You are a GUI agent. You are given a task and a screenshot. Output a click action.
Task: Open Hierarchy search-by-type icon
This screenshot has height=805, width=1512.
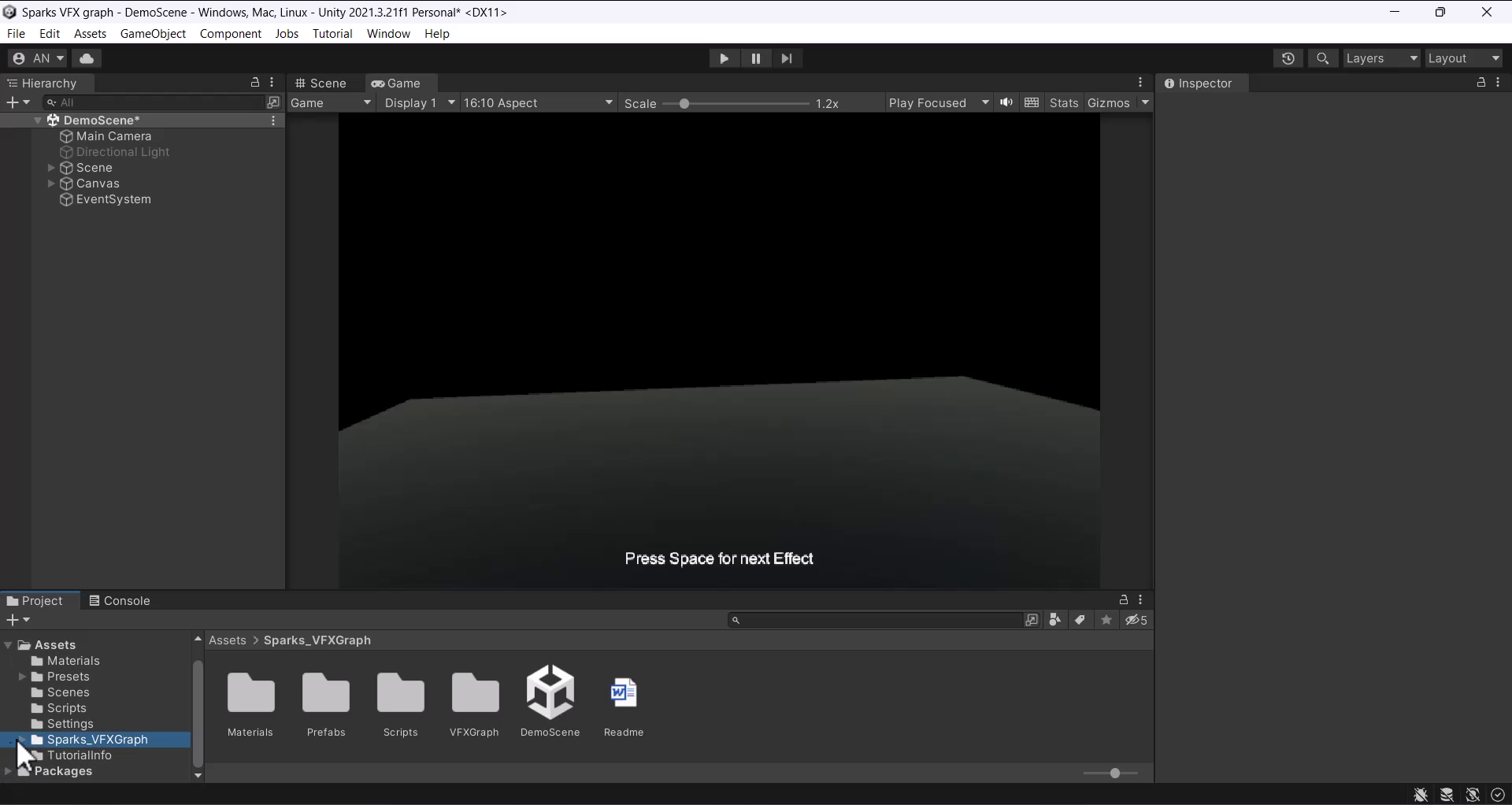pyautogui.click(x=273, y=102)
